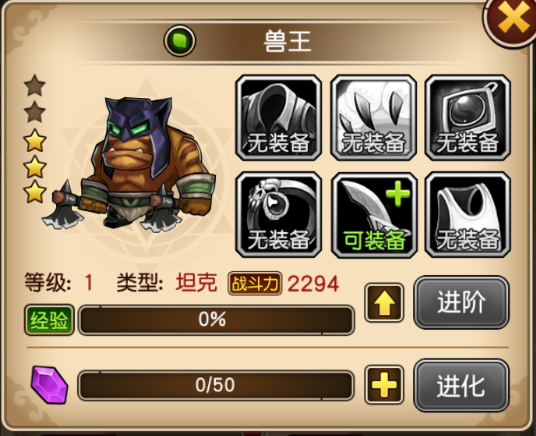Screen dimensions: 536x436
Task: Click the top empty gray star
Action: [35, 86]
